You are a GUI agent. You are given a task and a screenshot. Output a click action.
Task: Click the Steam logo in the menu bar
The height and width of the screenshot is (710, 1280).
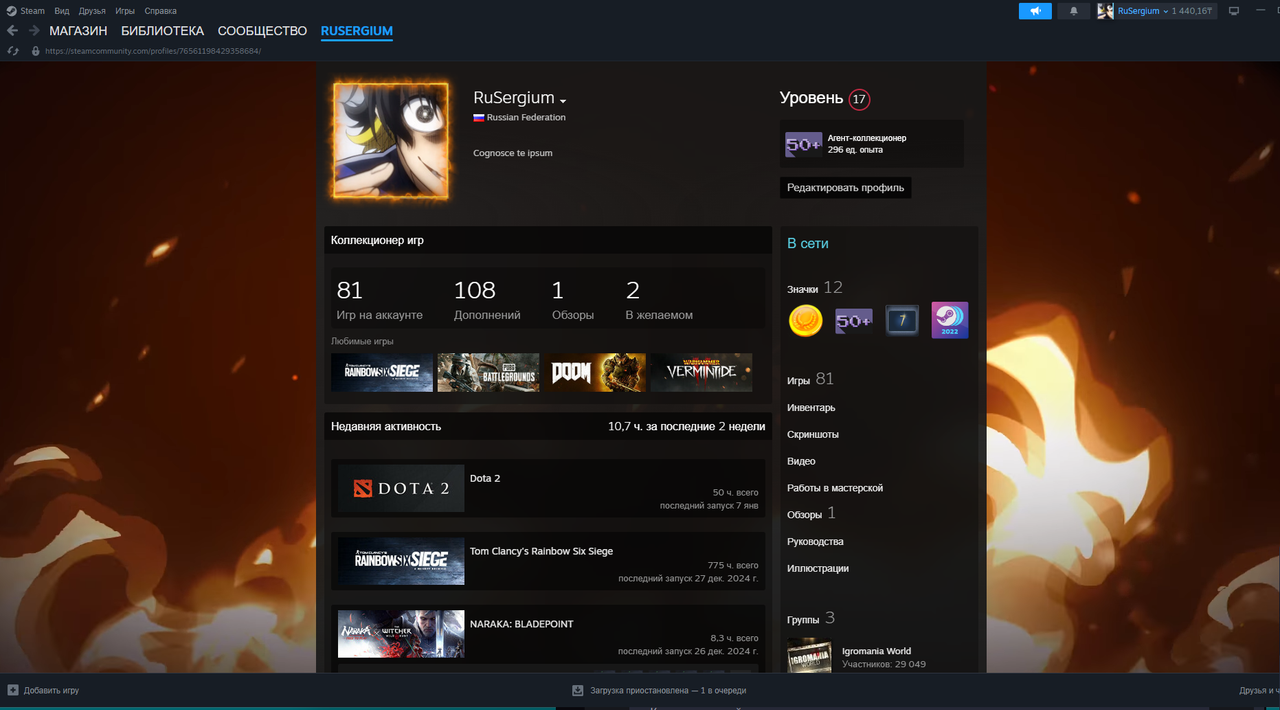[12, 11]
